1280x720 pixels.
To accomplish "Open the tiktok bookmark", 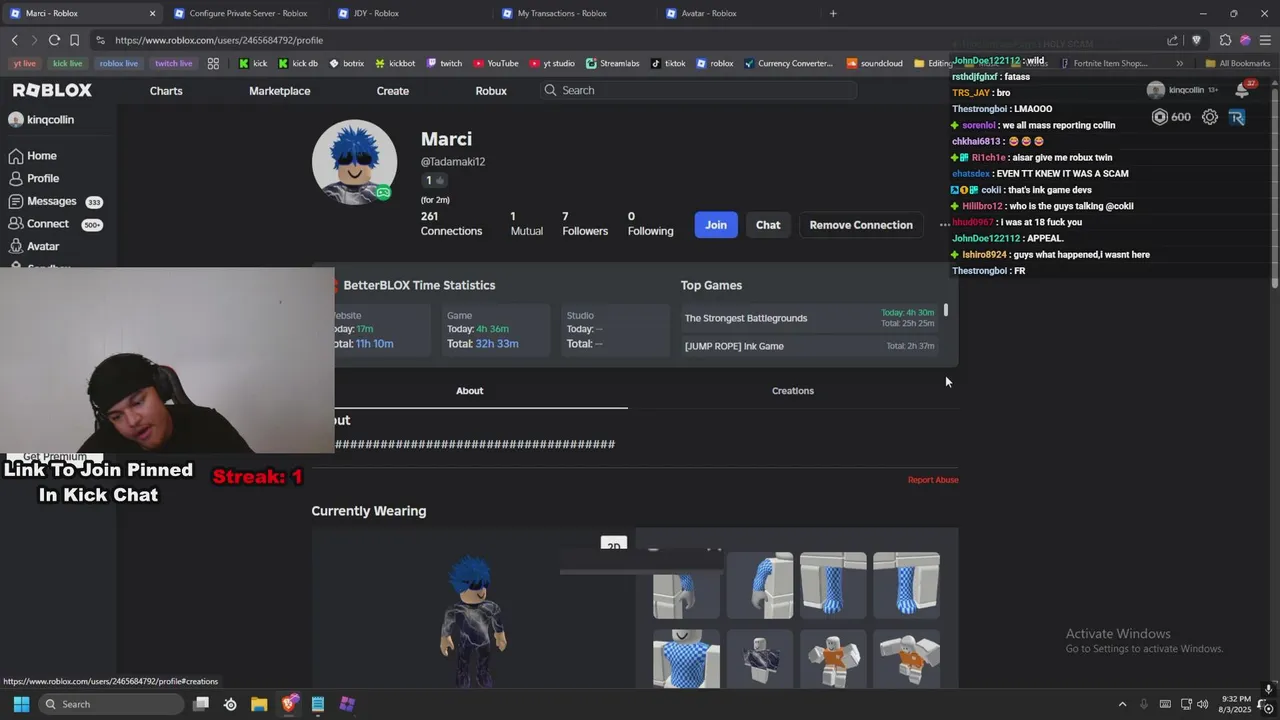I will 668,63.
